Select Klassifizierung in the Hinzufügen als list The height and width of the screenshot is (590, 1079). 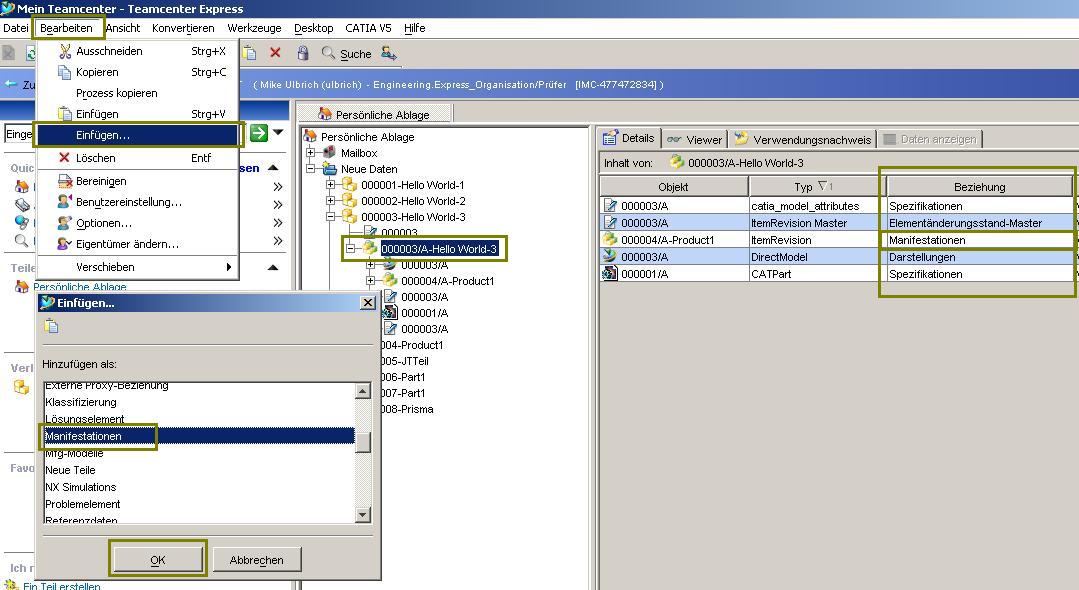(200, 402)
